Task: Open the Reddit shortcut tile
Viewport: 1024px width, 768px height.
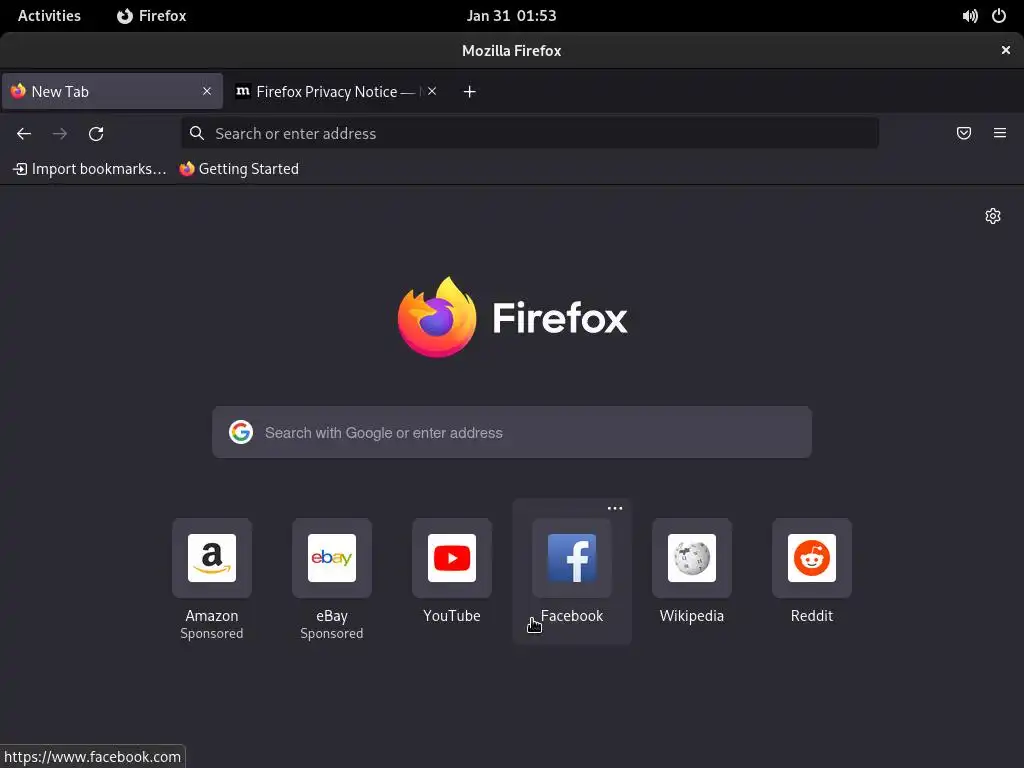Action: coord(812,558)
